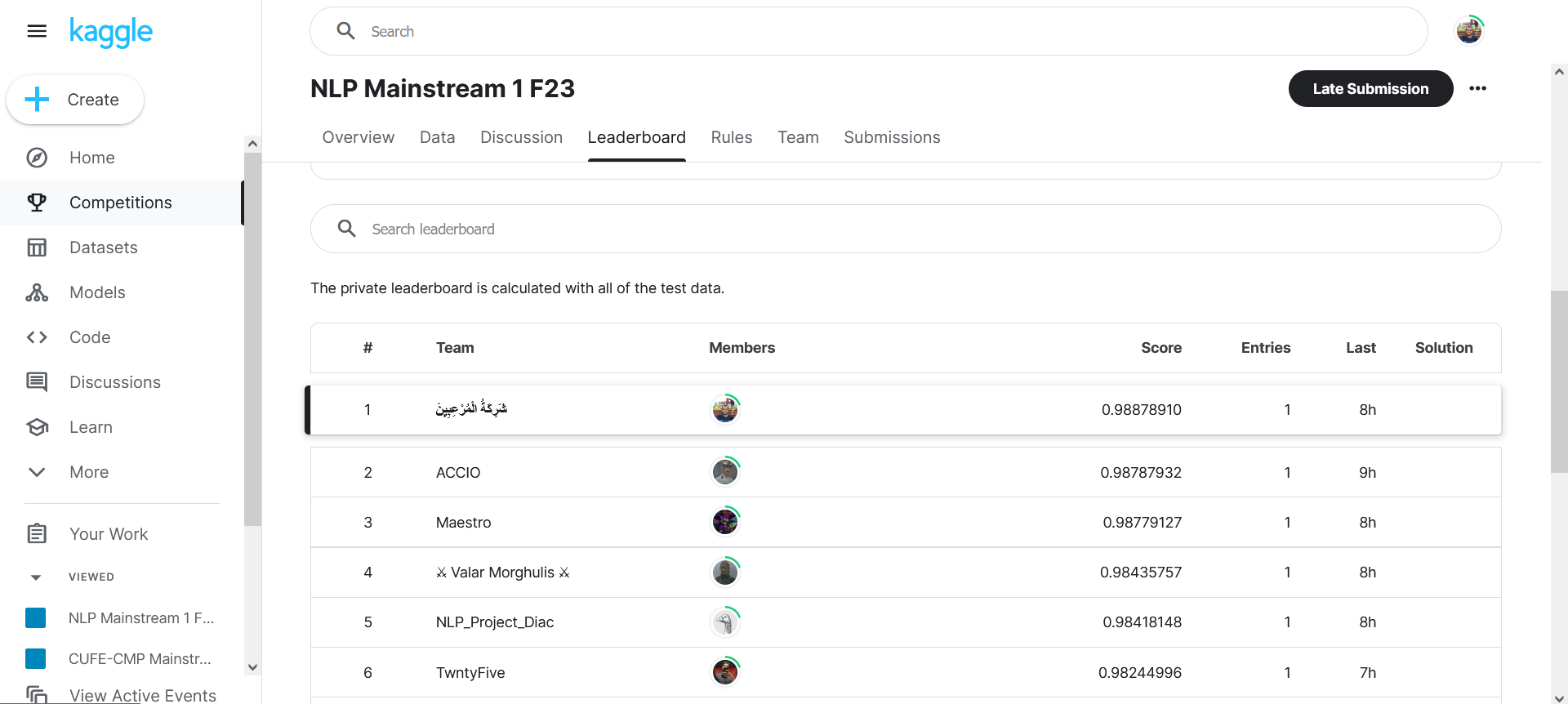The width and height of the screenshot is (1568, 704).
Task: Click the Models icon in sidebar
Action: coord(37,292)
